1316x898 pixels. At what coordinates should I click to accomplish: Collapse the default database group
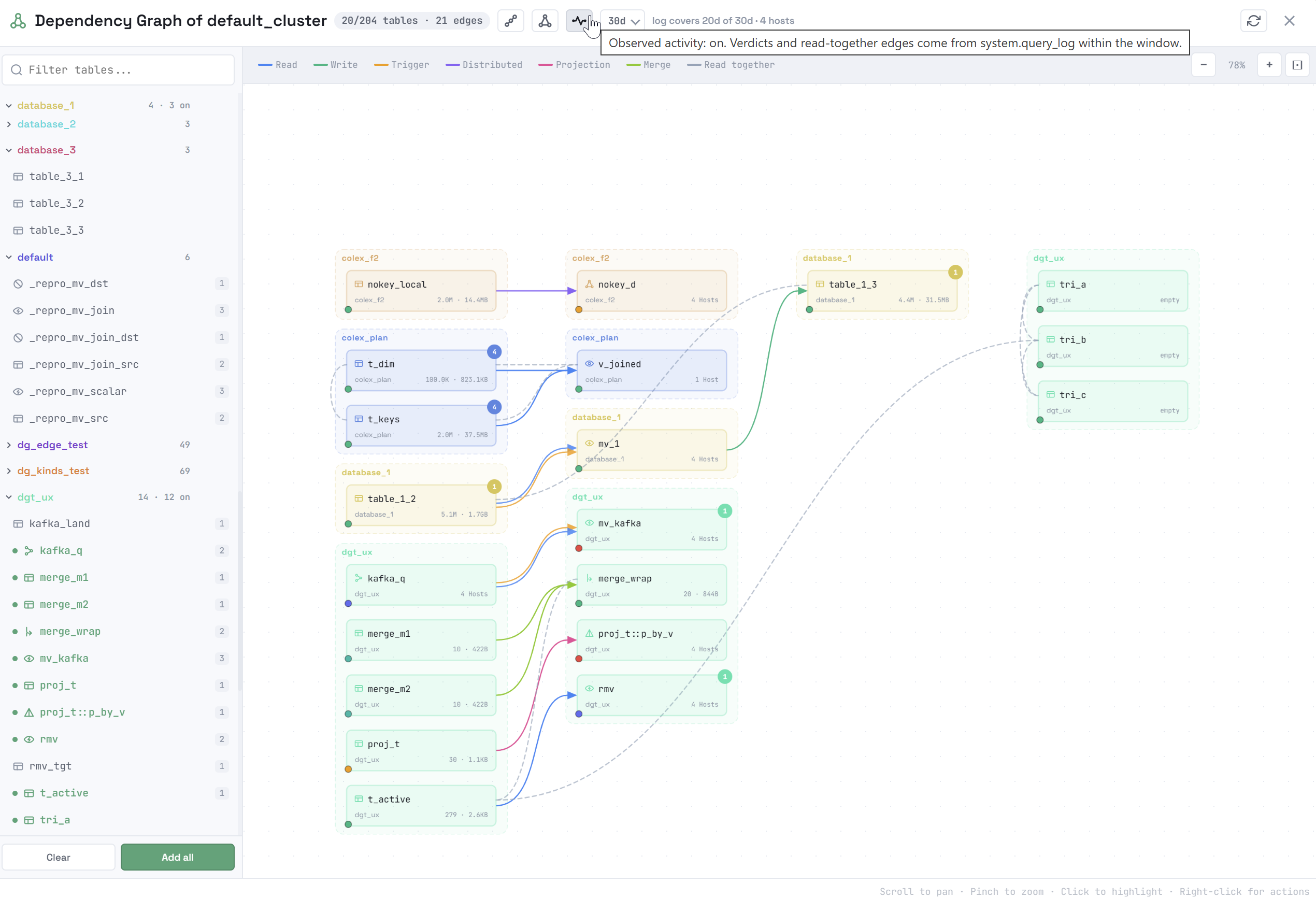(9, 257)
